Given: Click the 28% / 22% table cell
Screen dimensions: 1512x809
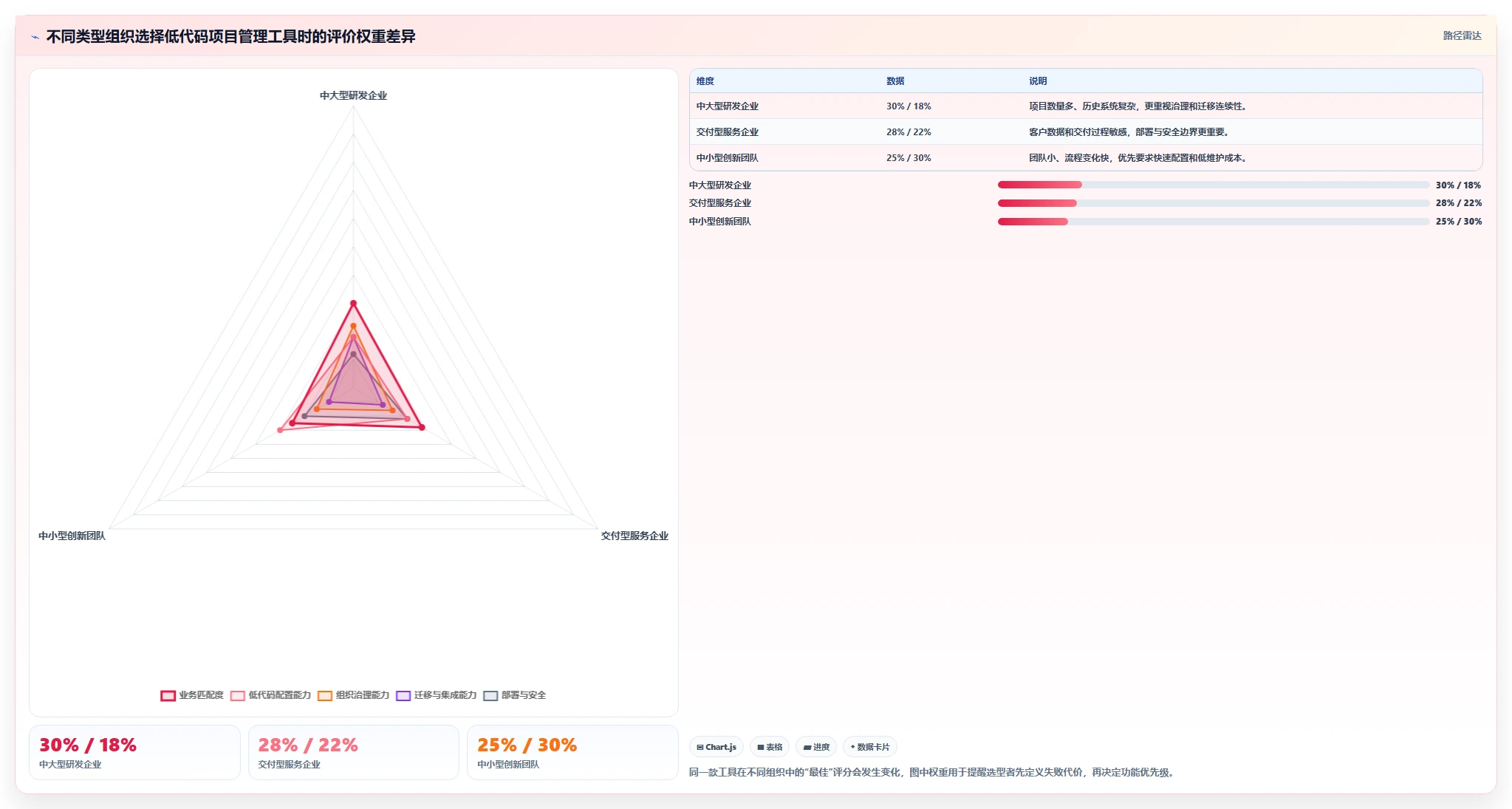Looking at the screenshot, I should (909, 132).
